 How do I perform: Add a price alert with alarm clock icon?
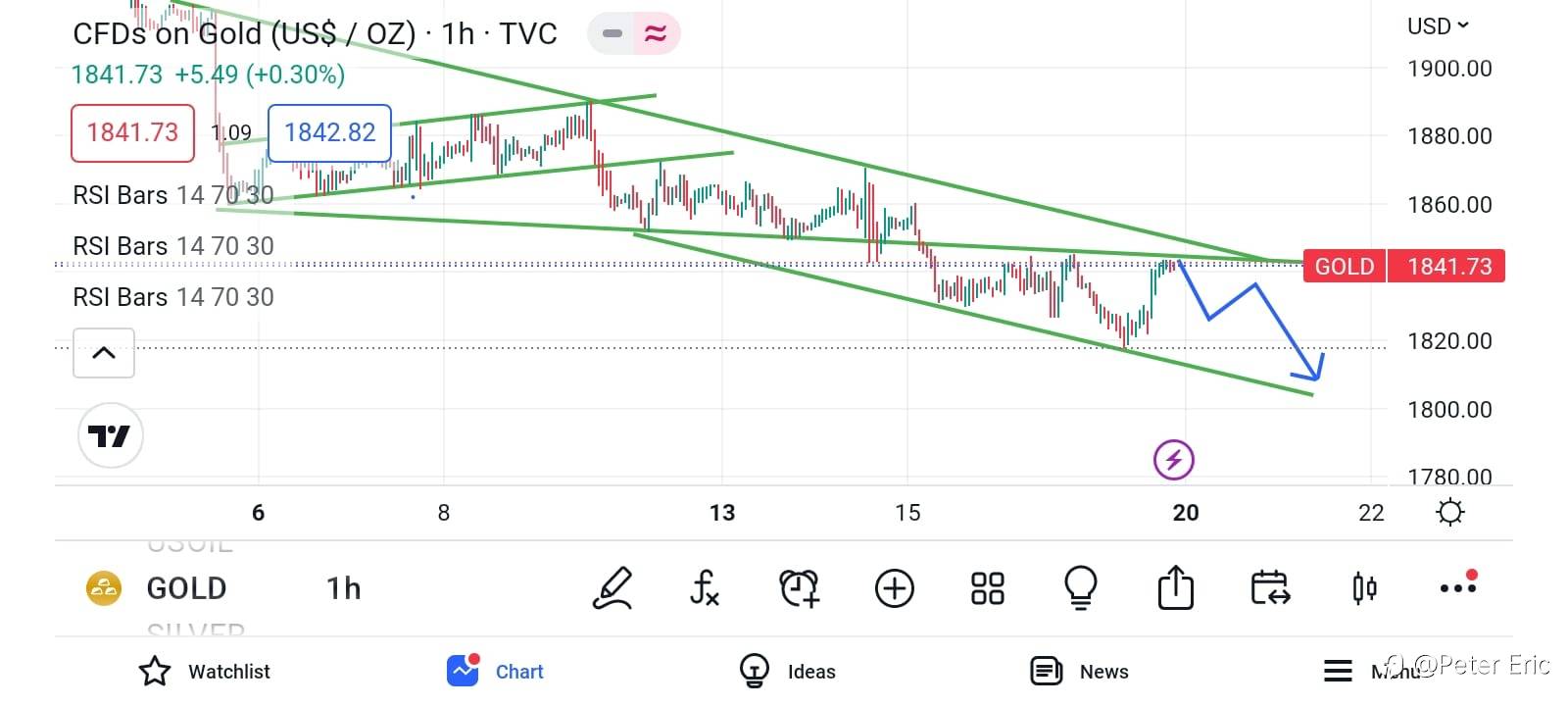799,588
